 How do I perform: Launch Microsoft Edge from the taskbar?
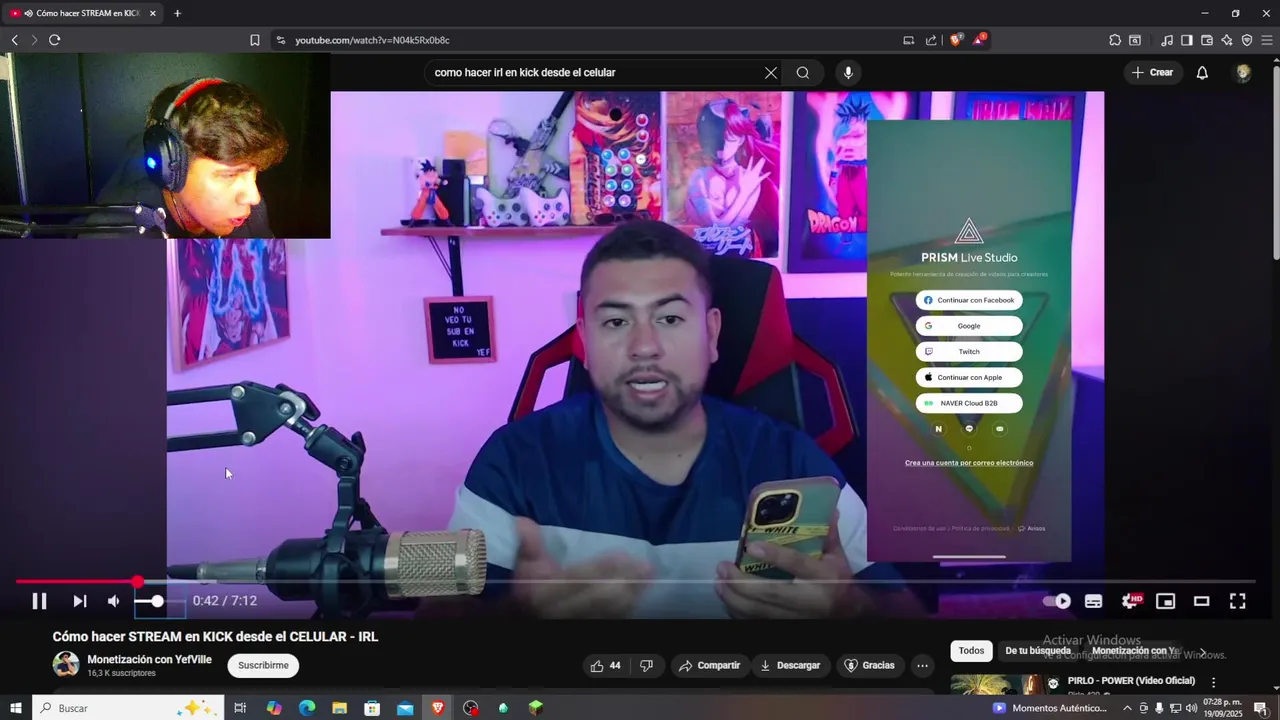(307, 708)
